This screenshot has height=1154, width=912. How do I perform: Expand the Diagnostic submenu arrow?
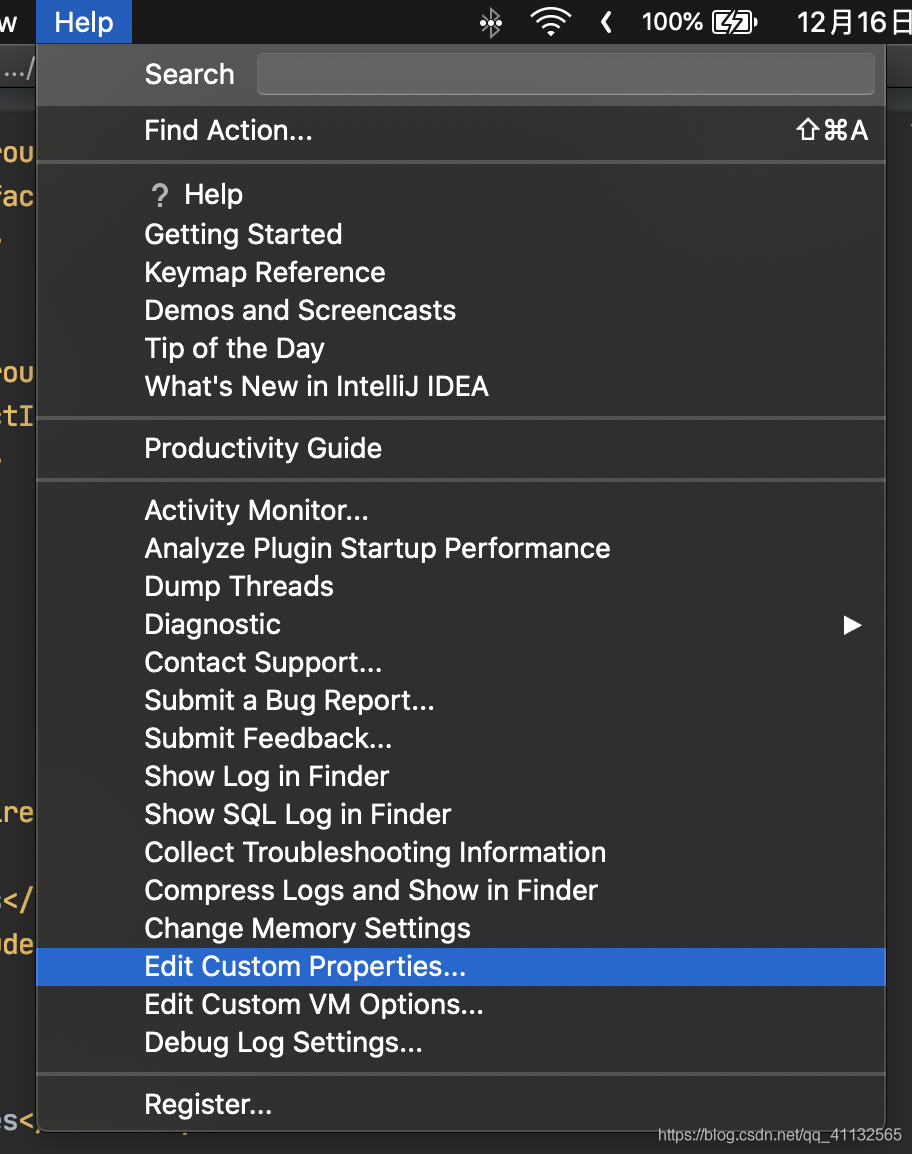[851, 625]
